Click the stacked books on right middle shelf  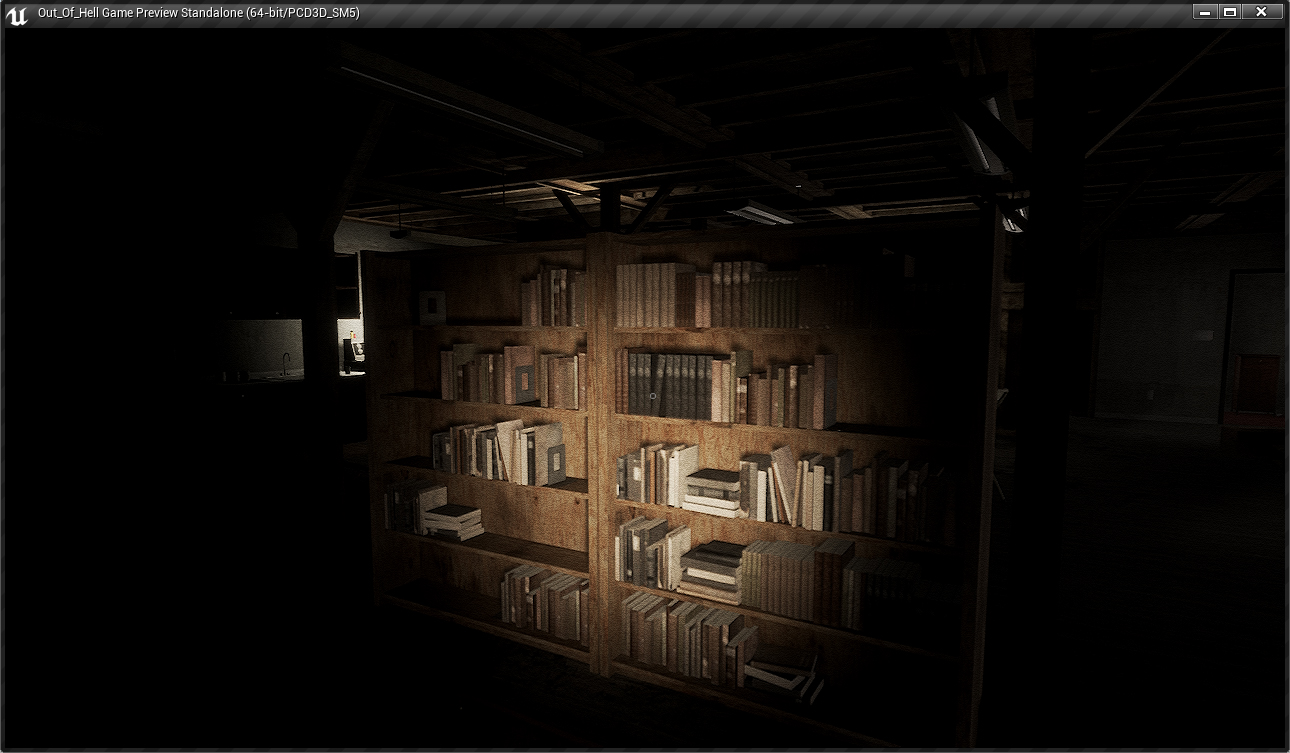point(713,491)
